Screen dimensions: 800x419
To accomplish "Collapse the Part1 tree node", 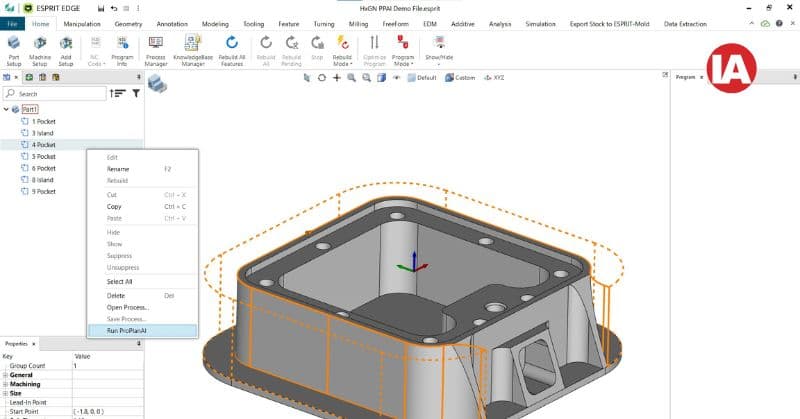I will click(x=6, y=109).
